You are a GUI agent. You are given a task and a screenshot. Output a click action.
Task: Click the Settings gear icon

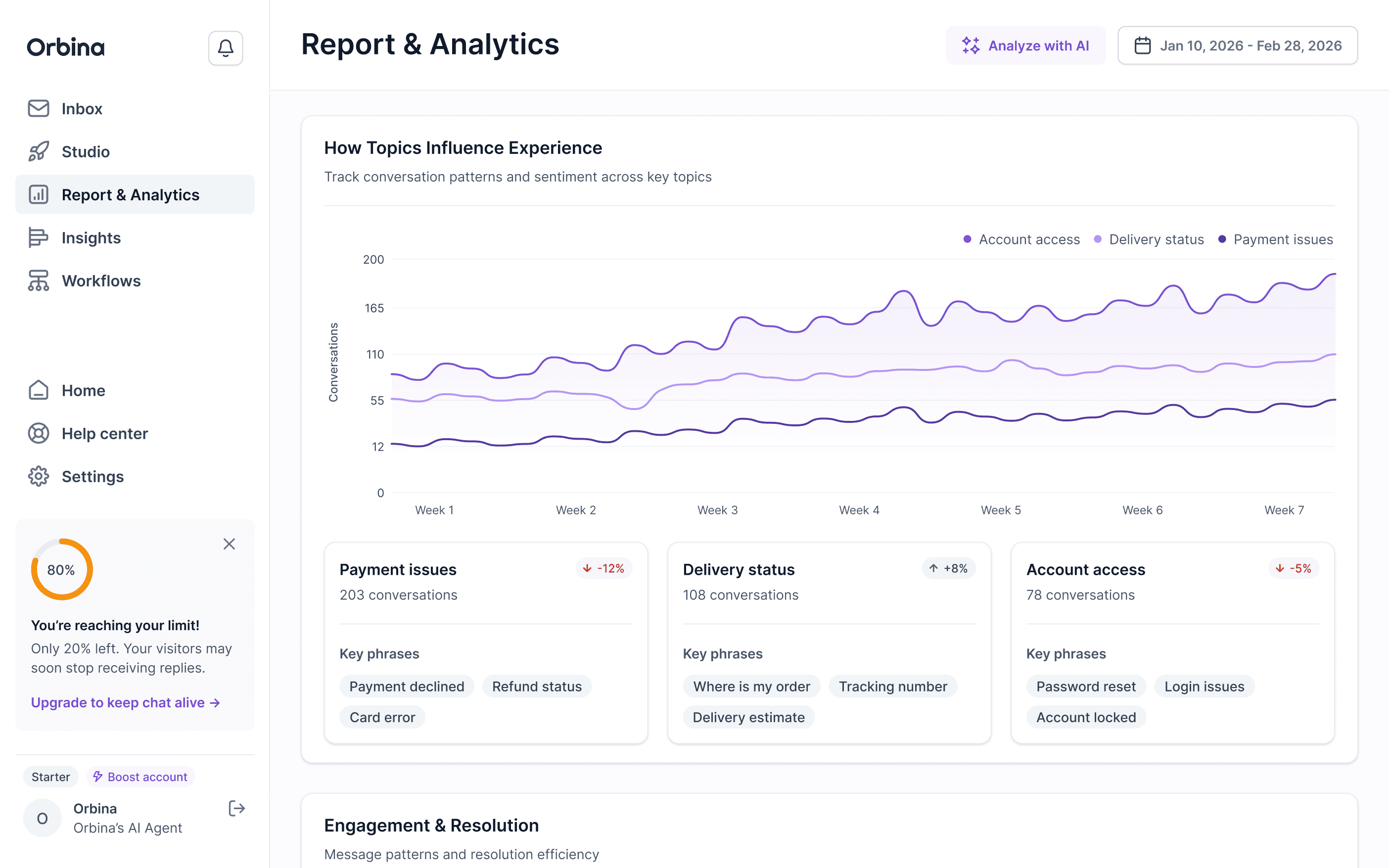[x=39, y=476]
